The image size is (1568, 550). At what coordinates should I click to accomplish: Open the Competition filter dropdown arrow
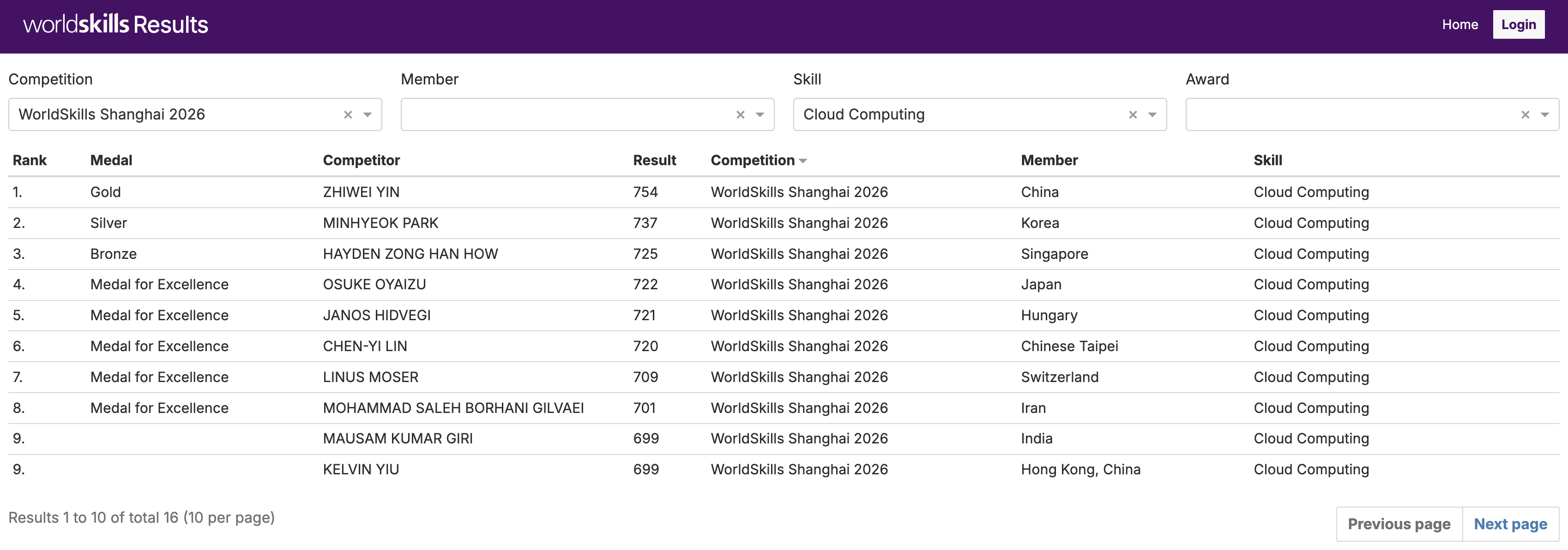pyautogui.click(x=368, y=114)
